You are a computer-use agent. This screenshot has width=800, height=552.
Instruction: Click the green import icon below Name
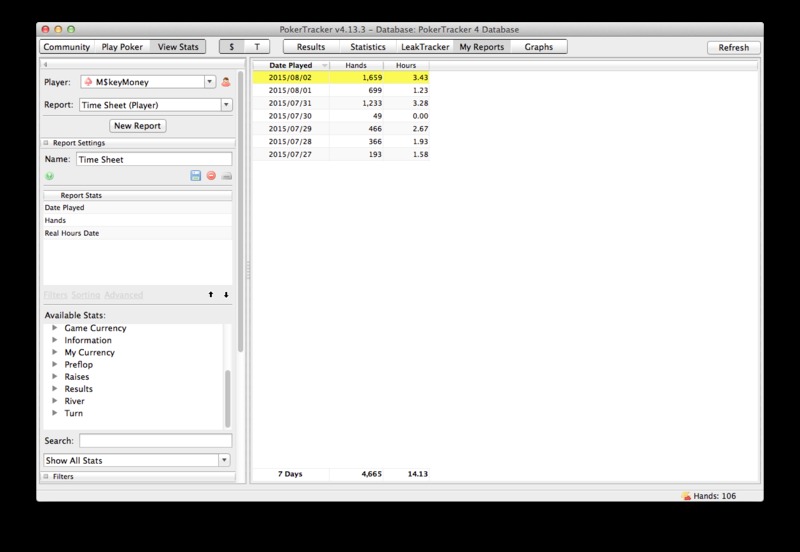49,176
